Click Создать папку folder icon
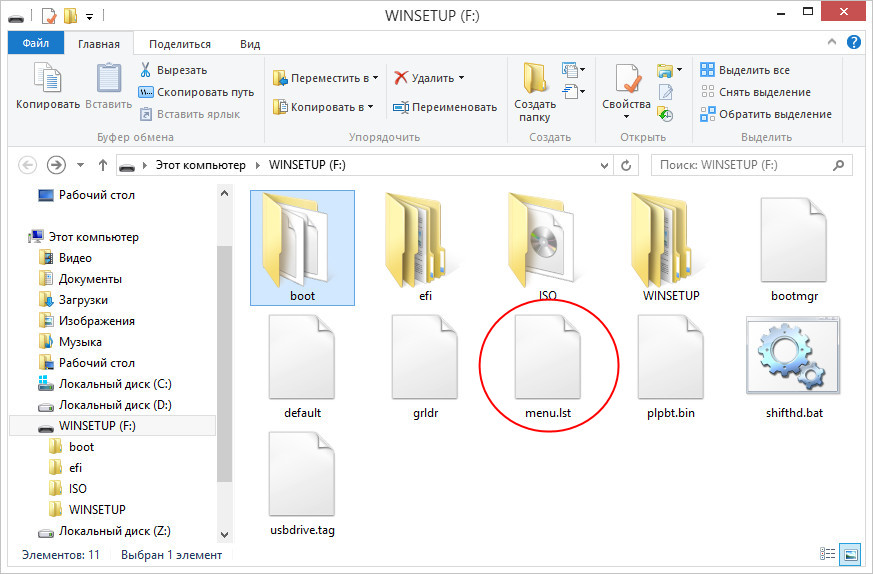This screenshot has height=574, width=873. 534,78
